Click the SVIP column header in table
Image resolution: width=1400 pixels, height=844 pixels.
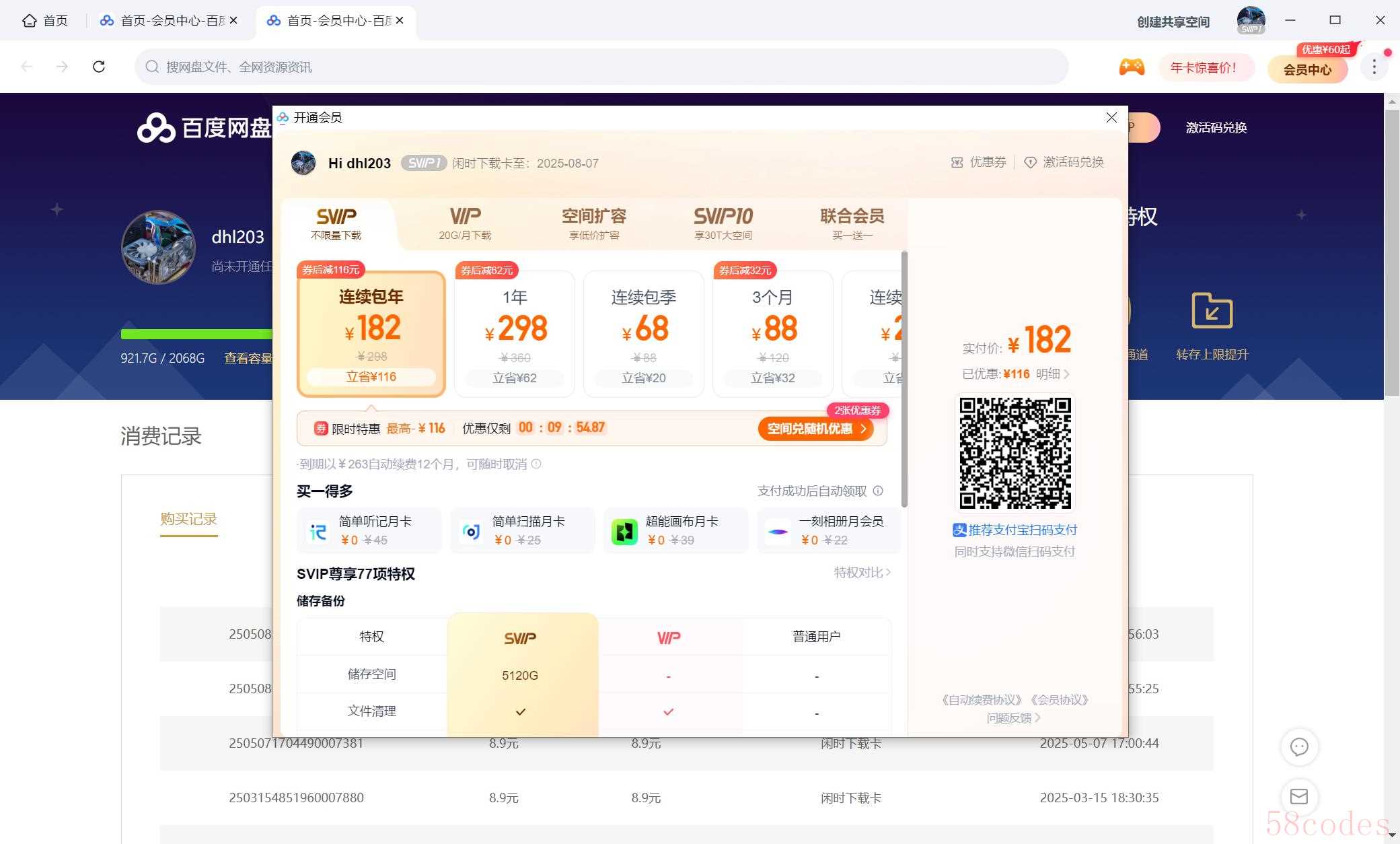click(x=521, y=637)
